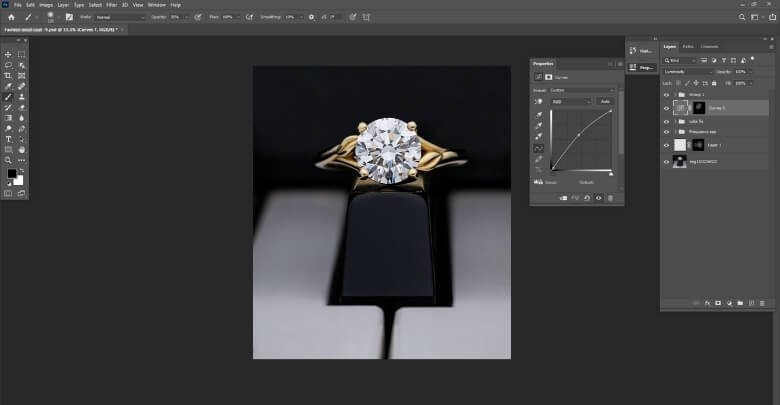Select the Rectangle shape tool
The height and width of the screenshot is (405, 780).
[x=8, y=150]
